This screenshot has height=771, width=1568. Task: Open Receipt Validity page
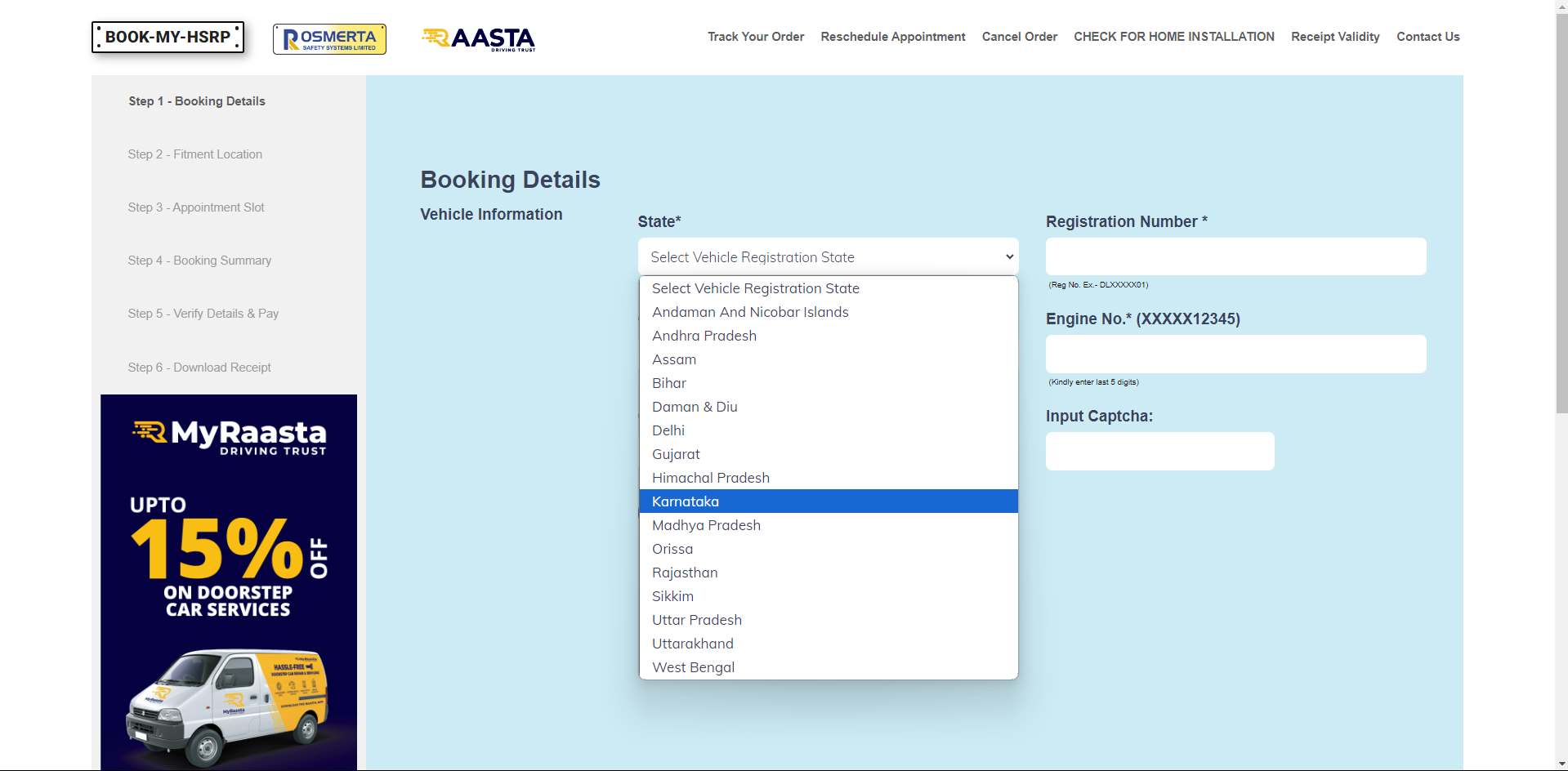[1334, 37]
